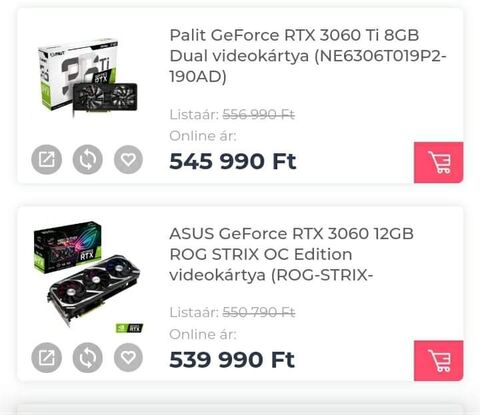Click the NVIDIA RTX badge on ASUS image

click(129, 328)
